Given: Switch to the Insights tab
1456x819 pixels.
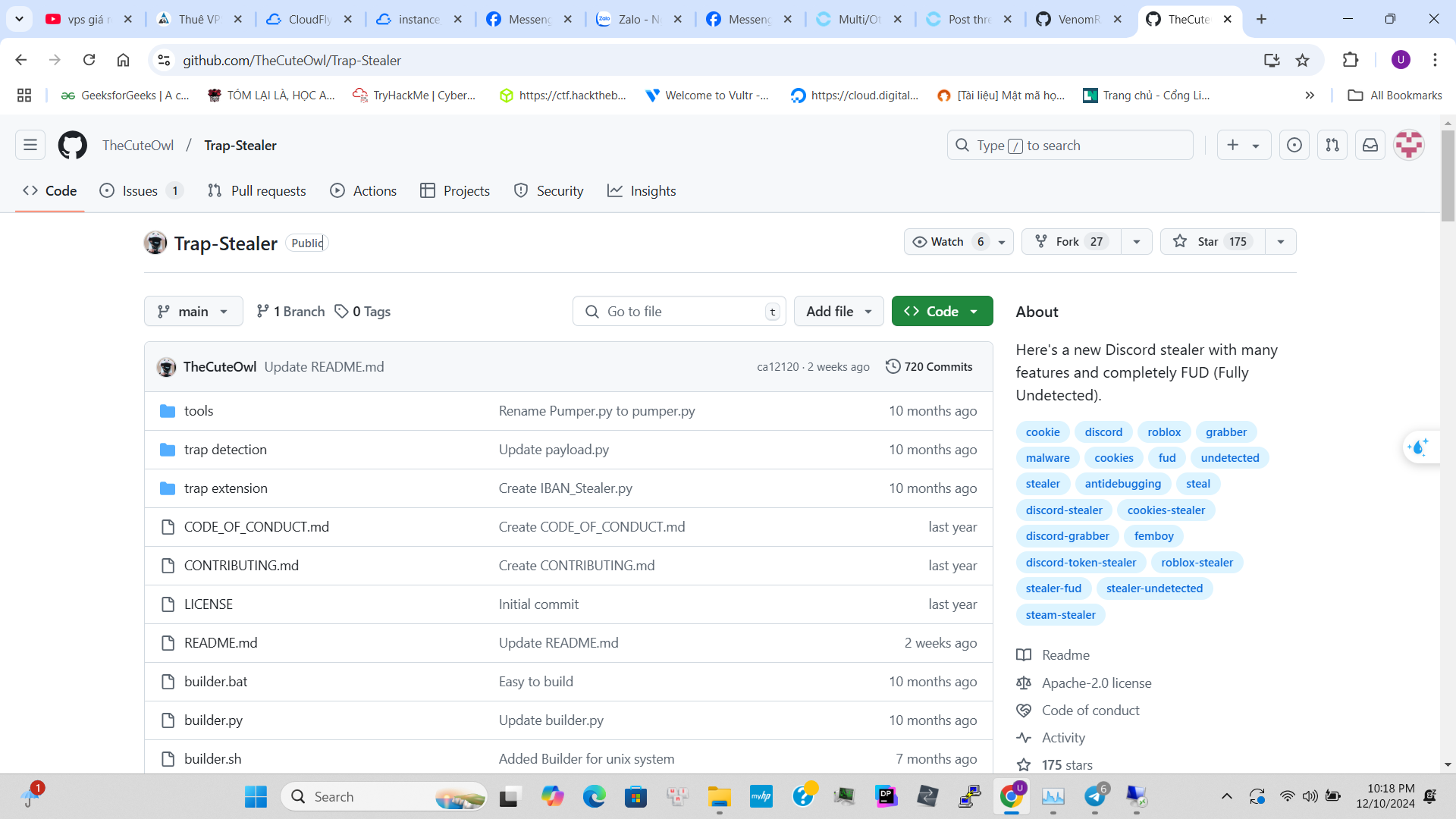Looking at the screenshot, I should pos(642,190).
